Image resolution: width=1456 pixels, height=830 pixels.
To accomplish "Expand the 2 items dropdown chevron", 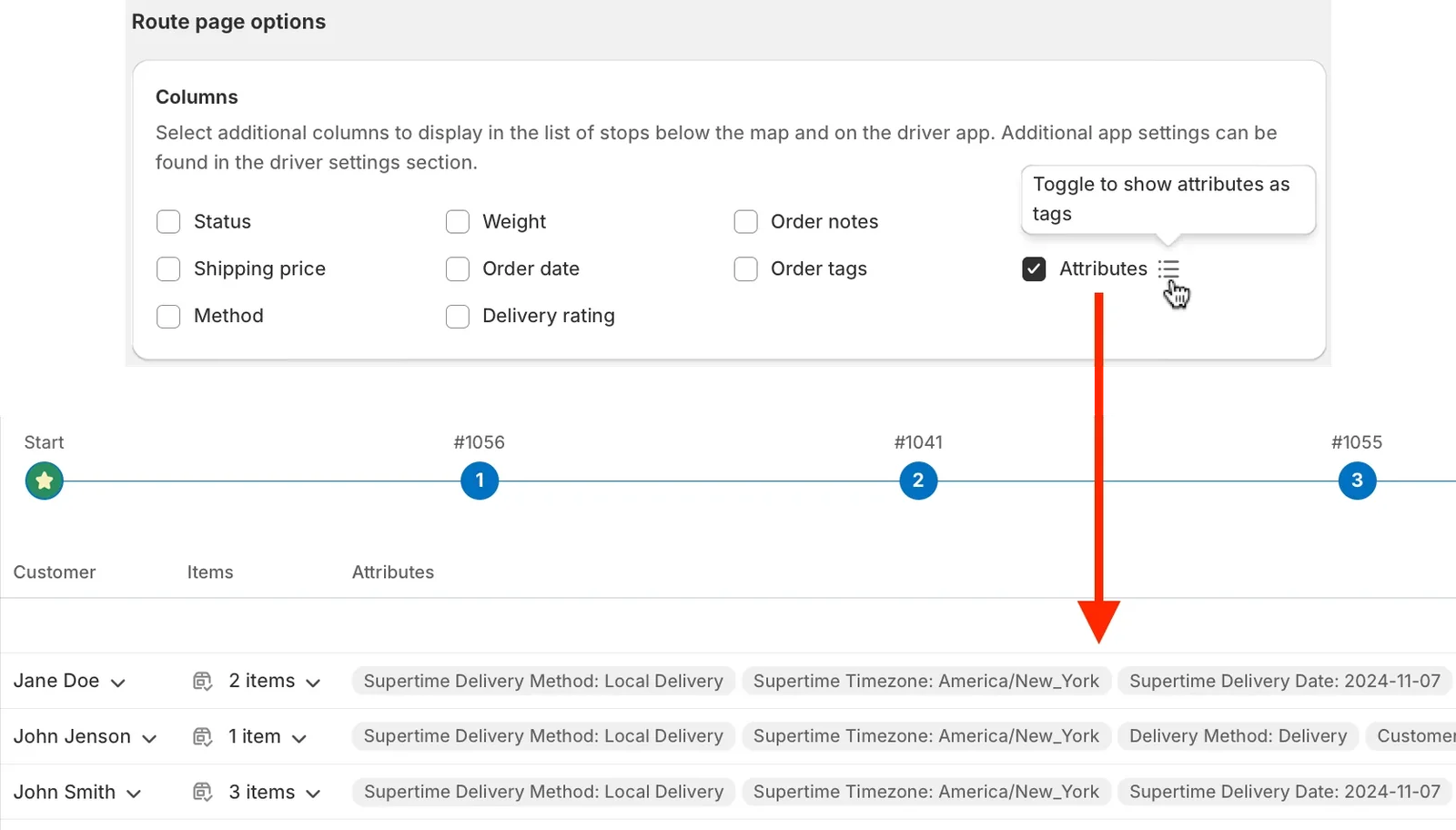I will click(313, 683).
